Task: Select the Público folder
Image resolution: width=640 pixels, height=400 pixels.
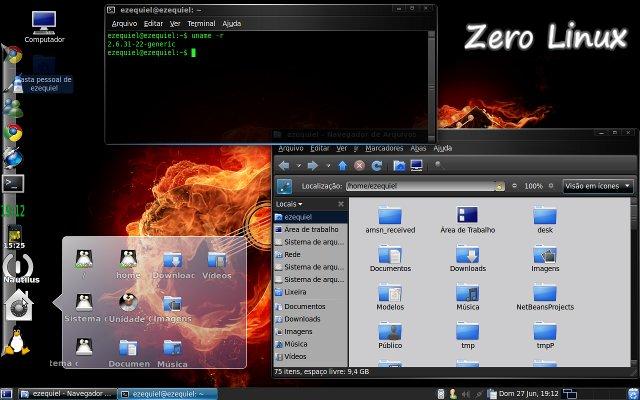Action: [x=390, y=335]
